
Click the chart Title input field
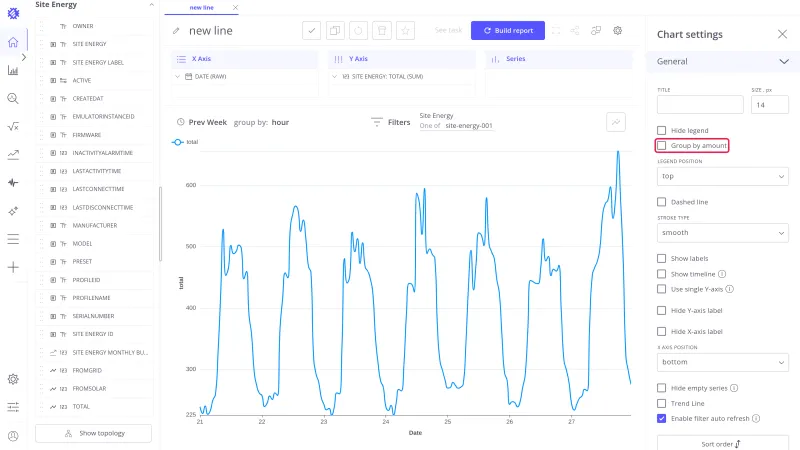coord(700,105)
